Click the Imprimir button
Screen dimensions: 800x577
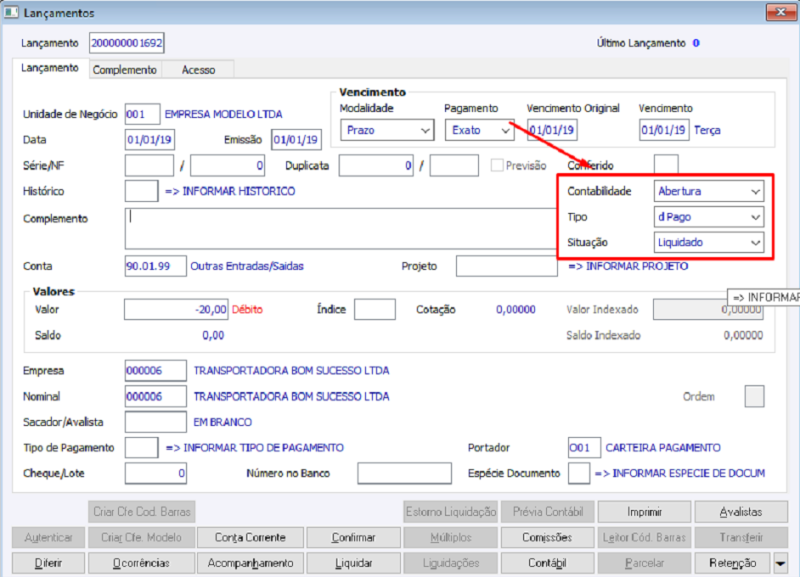644,512
